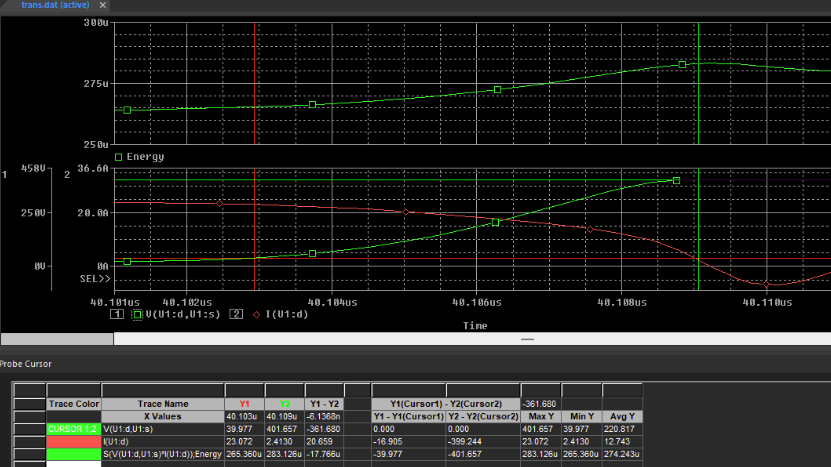Click the 40.108us x-axis tick label
This screenshot has height=467, width=831.
[x=622, y=303]
